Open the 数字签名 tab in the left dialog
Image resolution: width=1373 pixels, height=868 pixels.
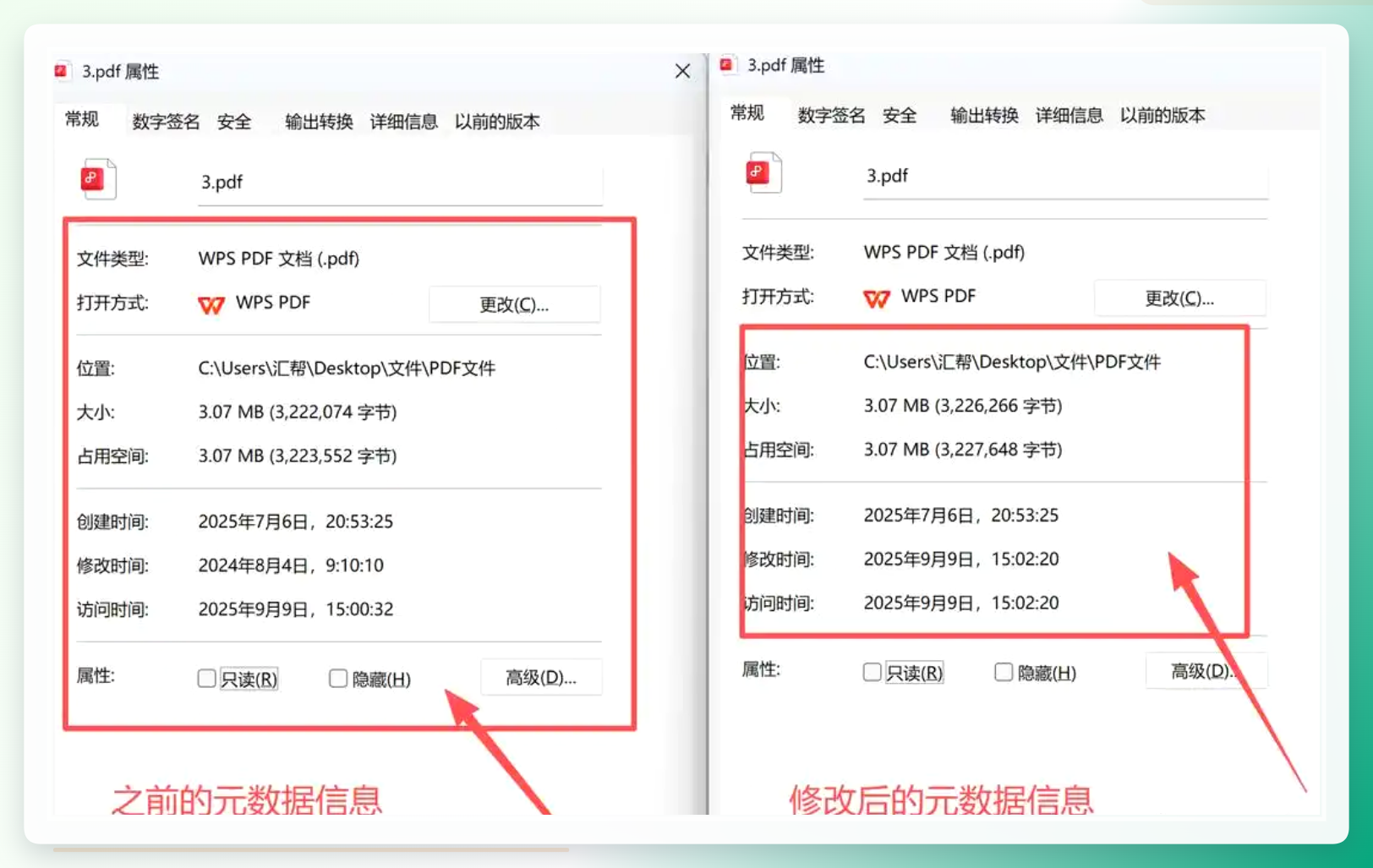[166, 122]
